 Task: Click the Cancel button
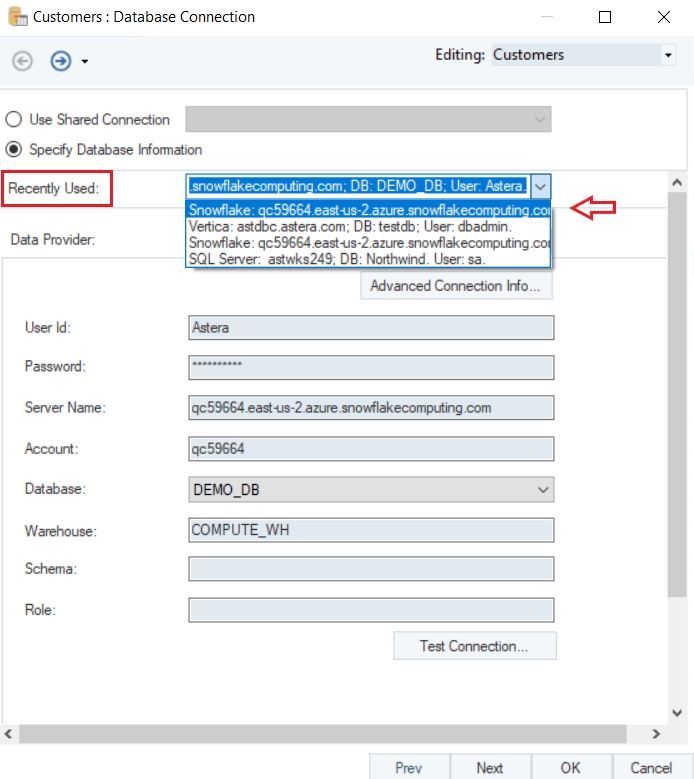pyautogui.click(x=652, y=768)
